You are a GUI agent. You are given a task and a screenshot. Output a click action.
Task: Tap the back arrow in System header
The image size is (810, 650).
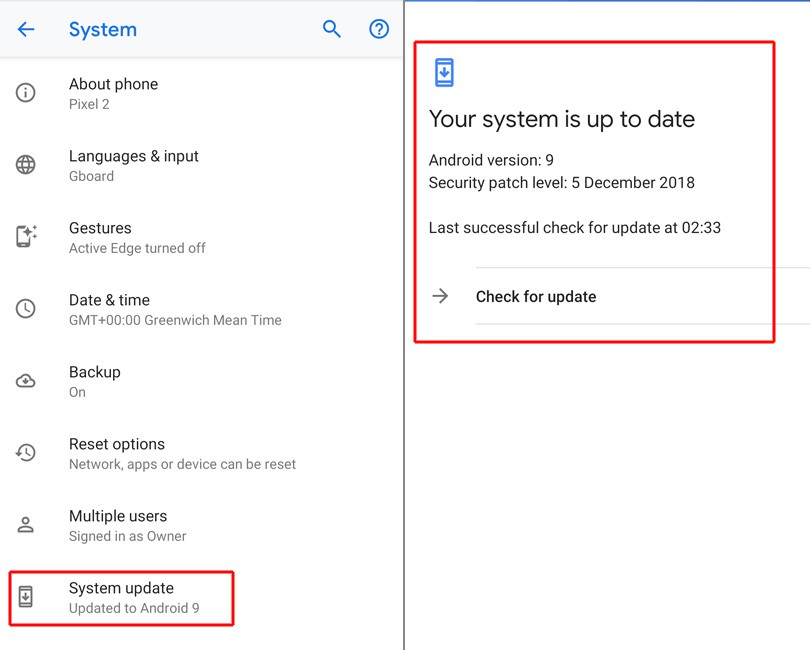tap(26, 30)
